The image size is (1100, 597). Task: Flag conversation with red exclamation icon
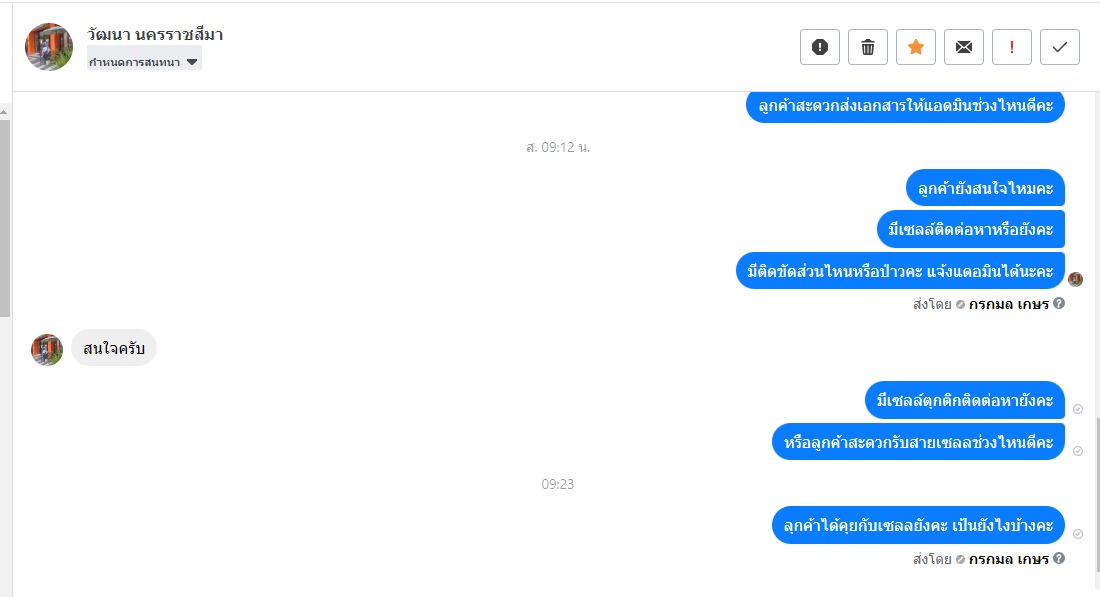pos(1012,47)
